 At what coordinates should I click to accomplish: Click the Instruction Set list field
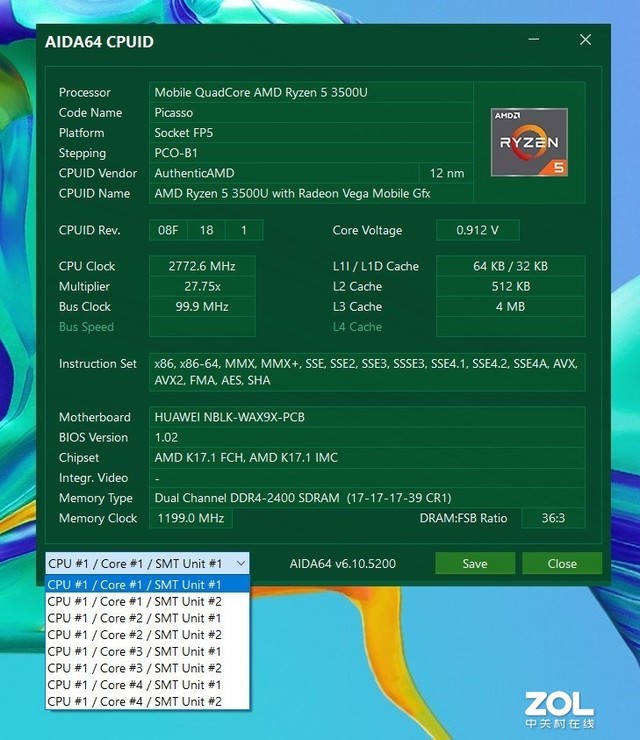point(367,372)
